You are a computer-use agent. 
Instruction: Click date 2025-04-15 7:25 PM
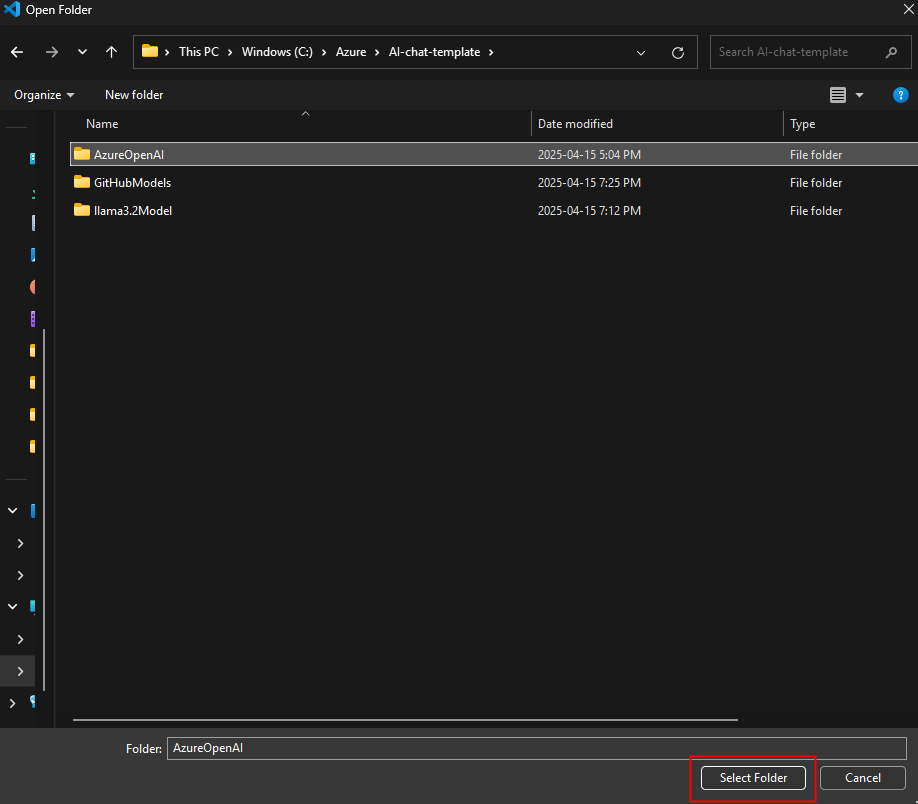click(x=589, y=183)
